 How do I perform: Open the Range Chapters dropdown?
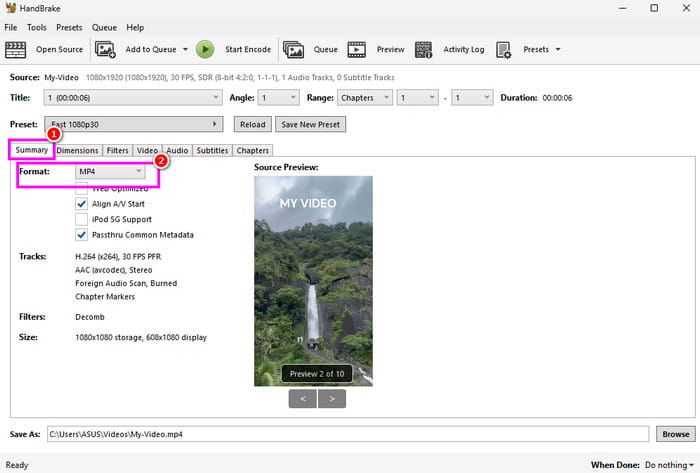point(365,98)
